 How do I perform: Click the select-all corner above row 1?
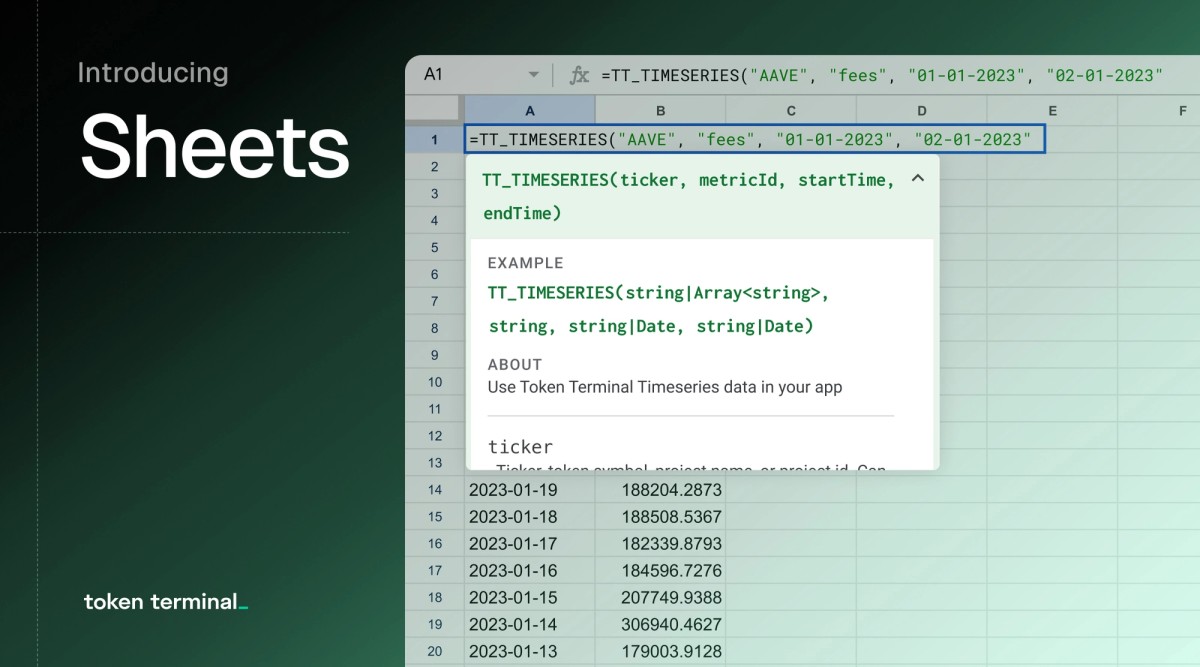click(x=434, y=110)
